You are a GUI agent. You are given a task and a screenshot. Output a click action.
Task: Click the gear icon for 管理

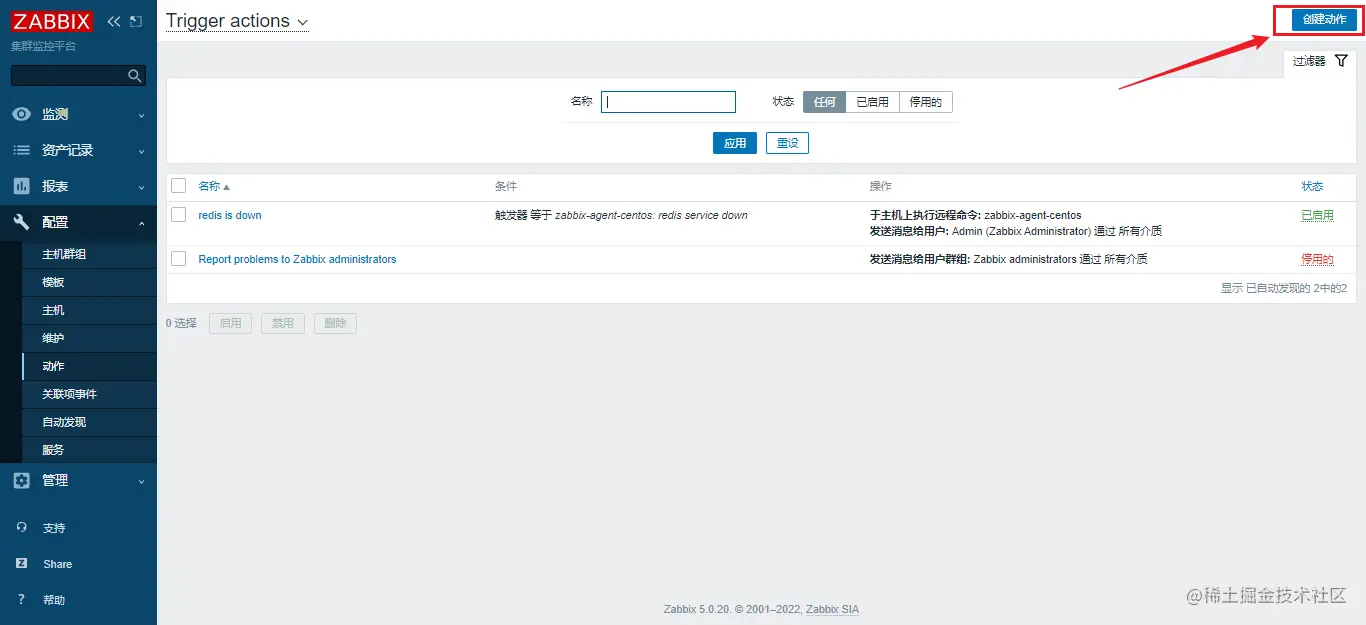click(x=21, y=480)
